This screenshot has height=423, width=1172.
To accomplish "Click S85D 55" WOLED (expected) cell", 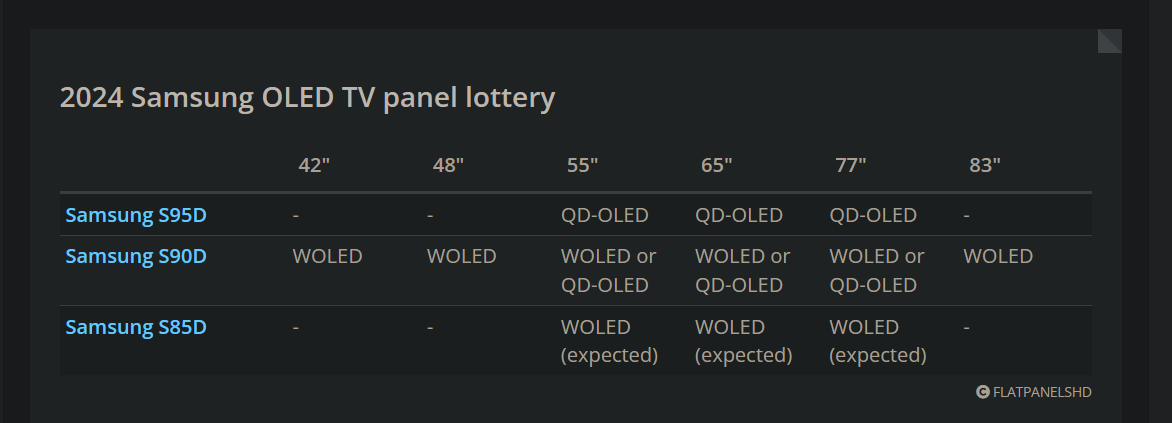I will [610, 341].
